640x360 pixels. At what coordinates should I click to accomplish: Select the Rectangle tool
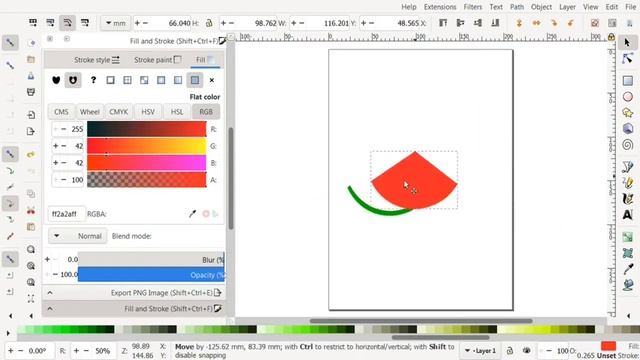[x=628, y=80]
